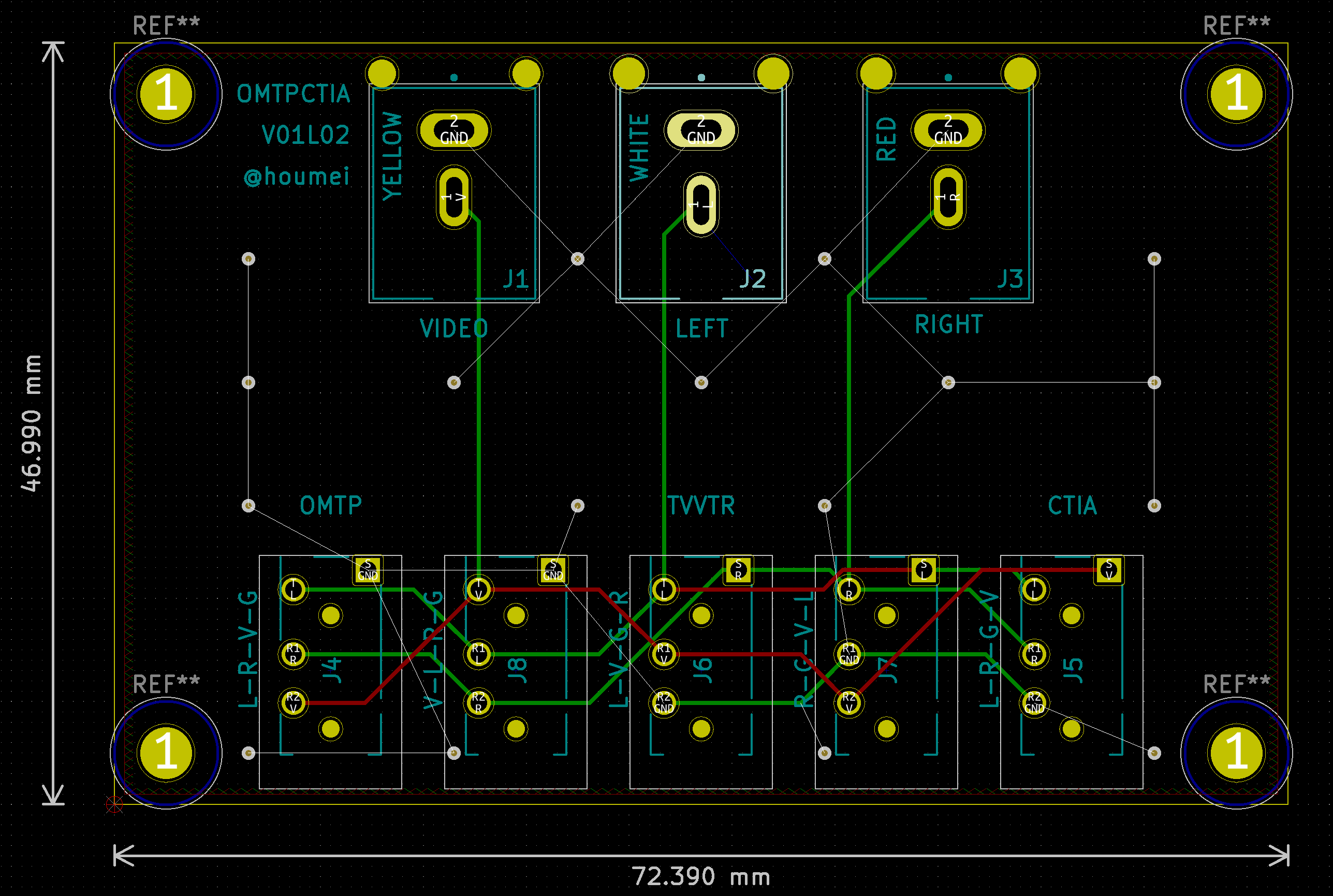Select the VIDEO label below J1
The image size is (1333, 896).
453,329
